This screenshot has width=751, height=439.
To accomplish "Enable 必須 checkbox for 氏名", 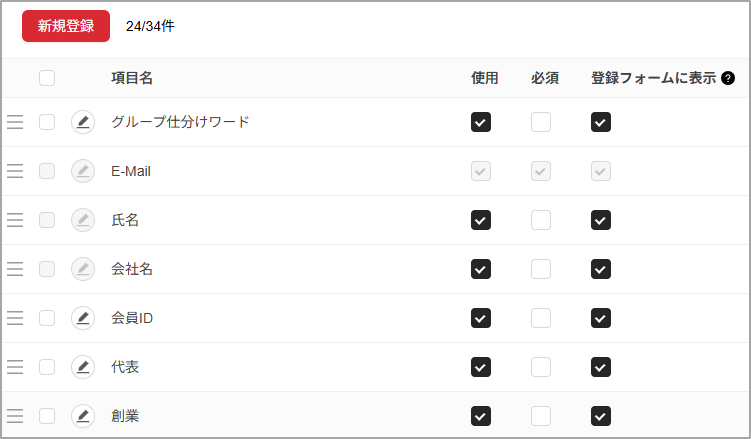I will (x=541, y=220).
